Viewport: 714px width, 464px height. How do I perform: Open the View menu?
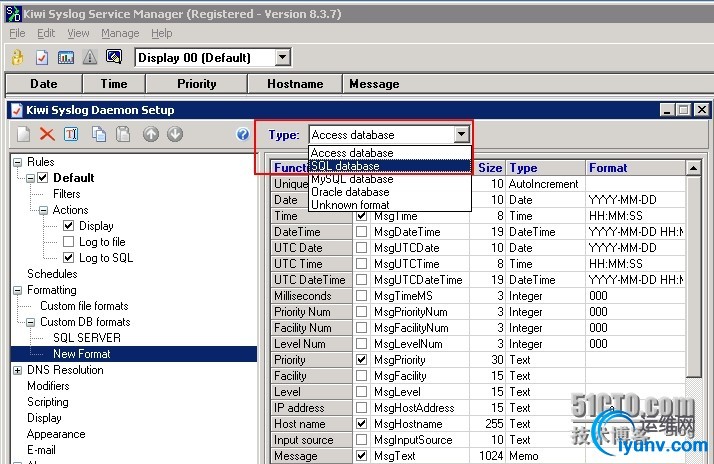[78, 33]
